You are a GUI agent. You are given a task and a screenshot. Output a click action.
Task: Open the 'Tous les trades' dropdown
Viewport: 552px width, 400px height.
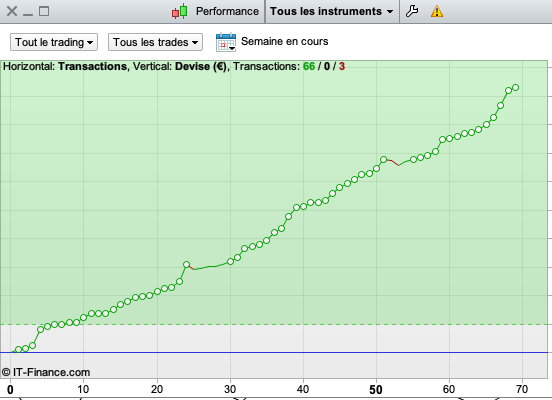point(155,42)
